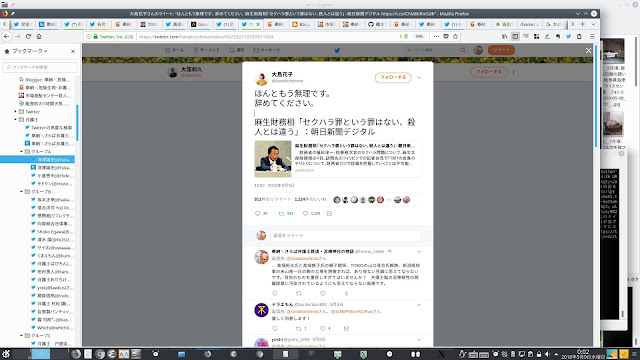Bookmark this page with the star icon

(455, 36)
